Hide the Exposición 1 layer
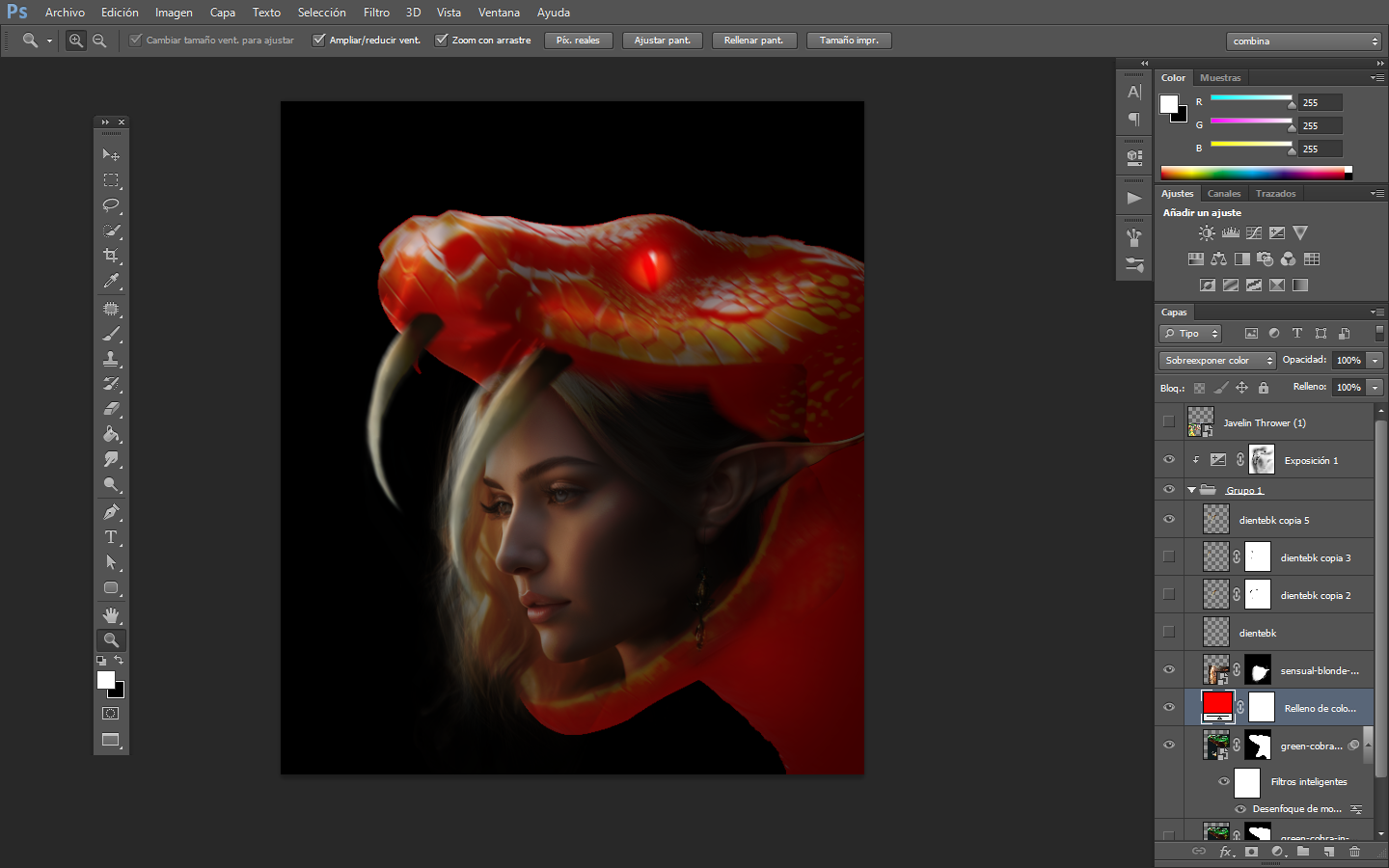Viewport: 1389px width, 868px height. [x=1169, y=460]
